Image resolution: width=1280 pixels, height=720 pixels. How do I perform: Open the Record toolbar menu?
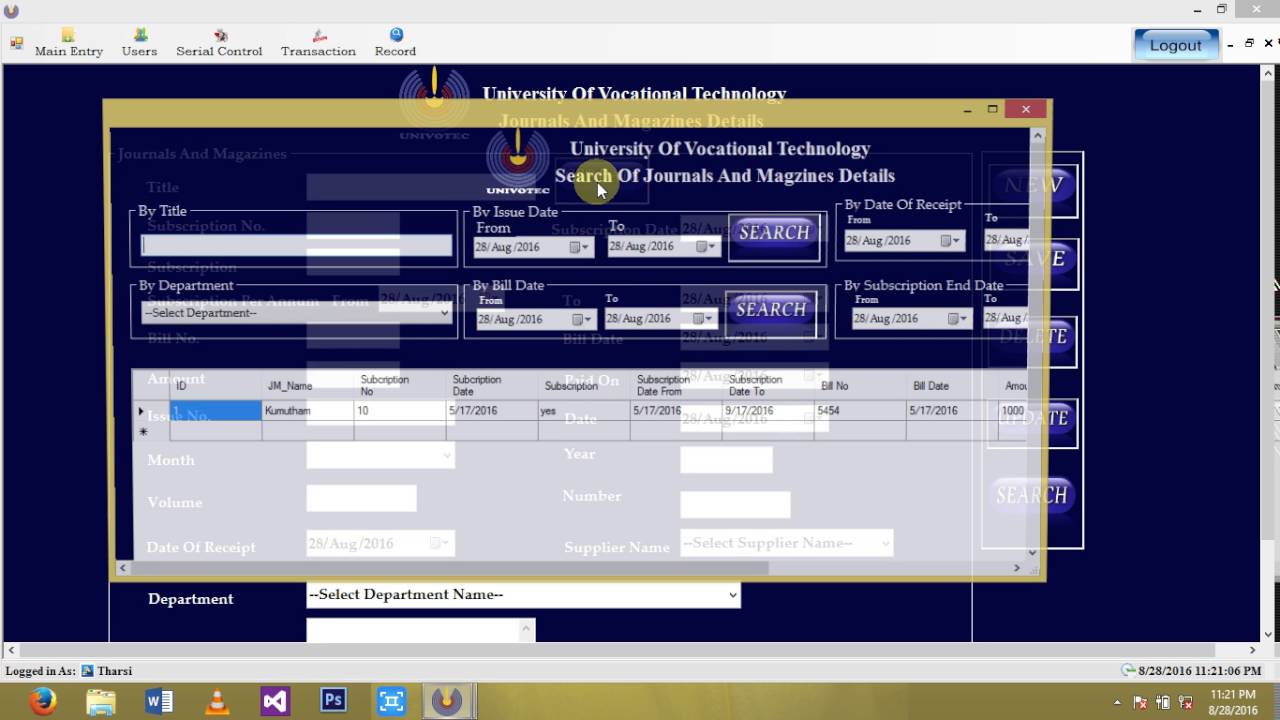pyautogui.click(x=395, y=43)
